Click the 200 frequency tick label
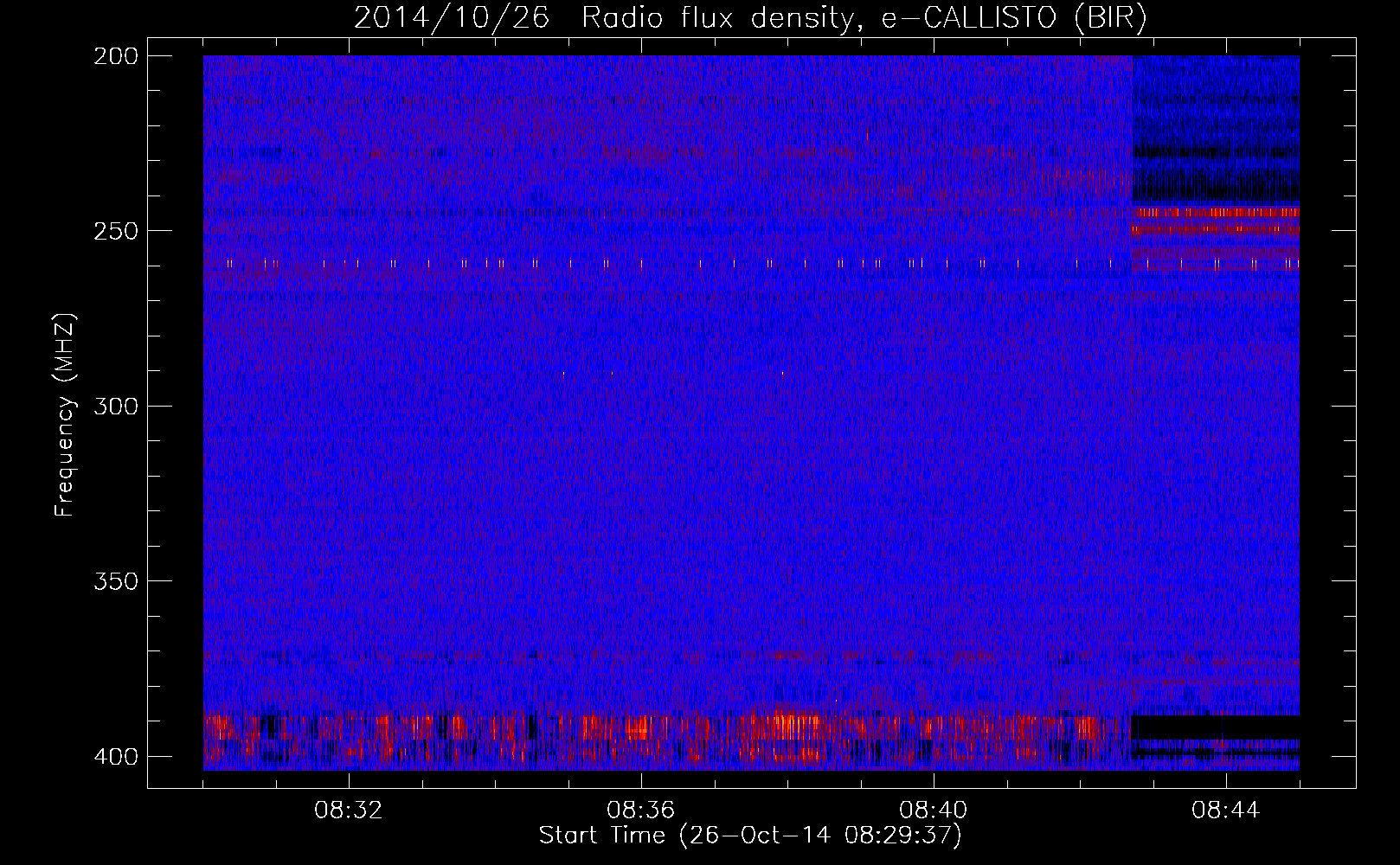1400x865 pixels. click(115, 56)
